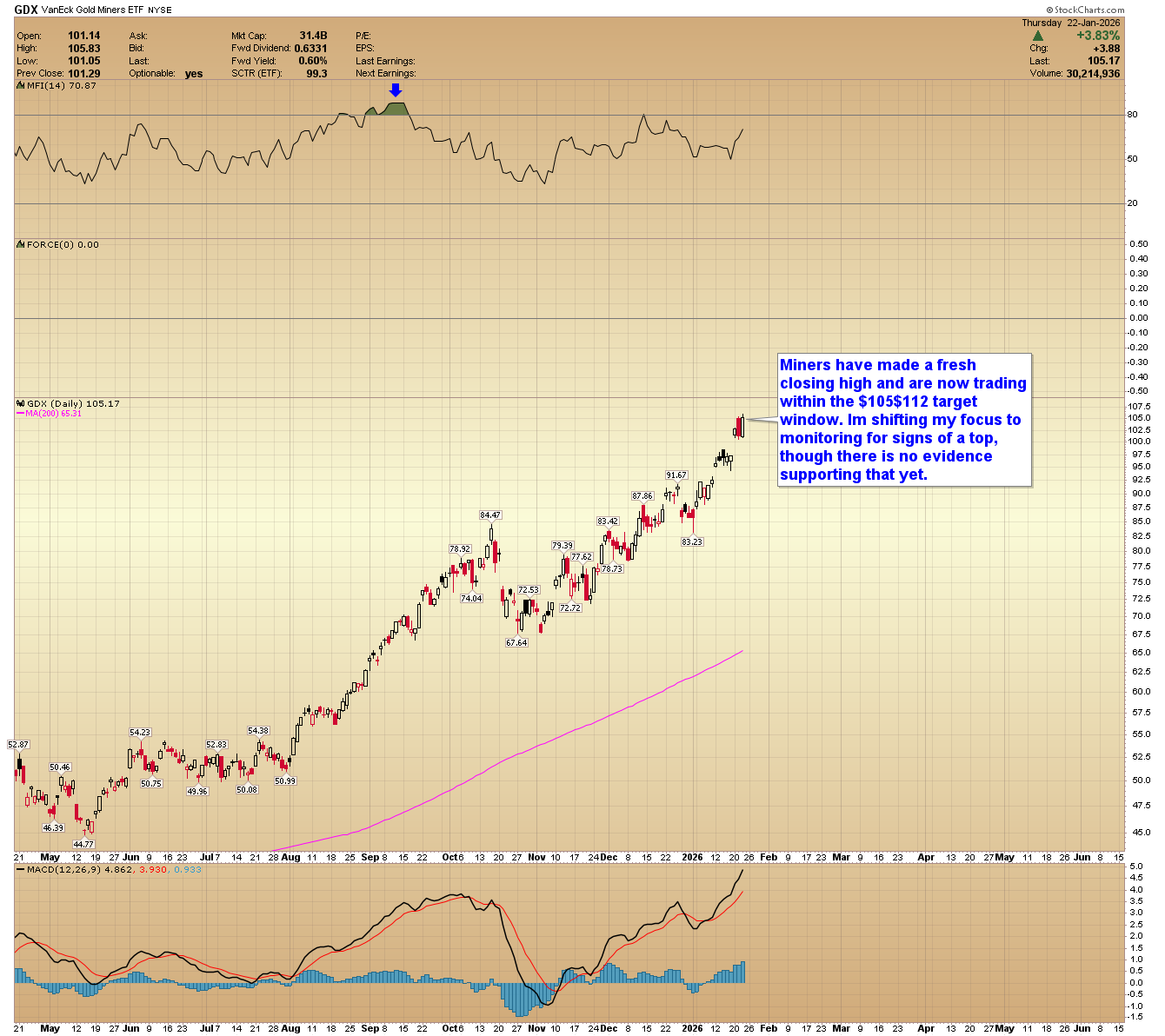Click the 'EPS:' label

364,49
